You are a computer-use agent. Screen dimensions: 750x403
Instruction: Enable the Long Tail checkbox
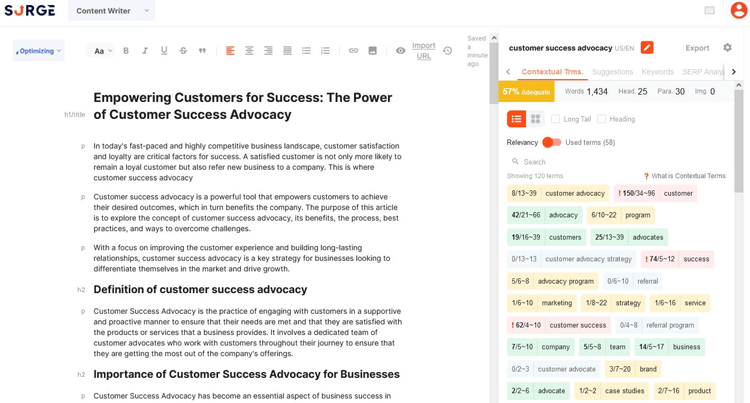pyautogui.click(x=555, y=119)
